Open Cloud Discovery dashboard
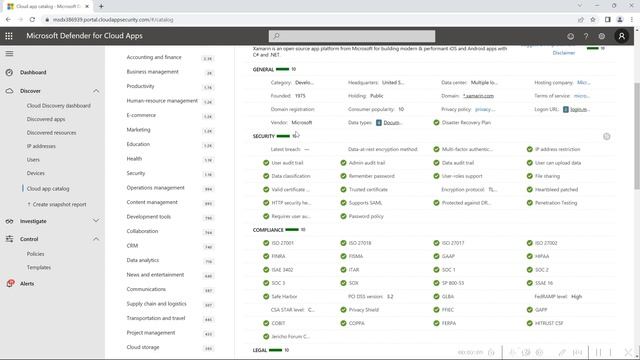Image resolution: width=640 pixels, height=360 pixels. [58, 106]
